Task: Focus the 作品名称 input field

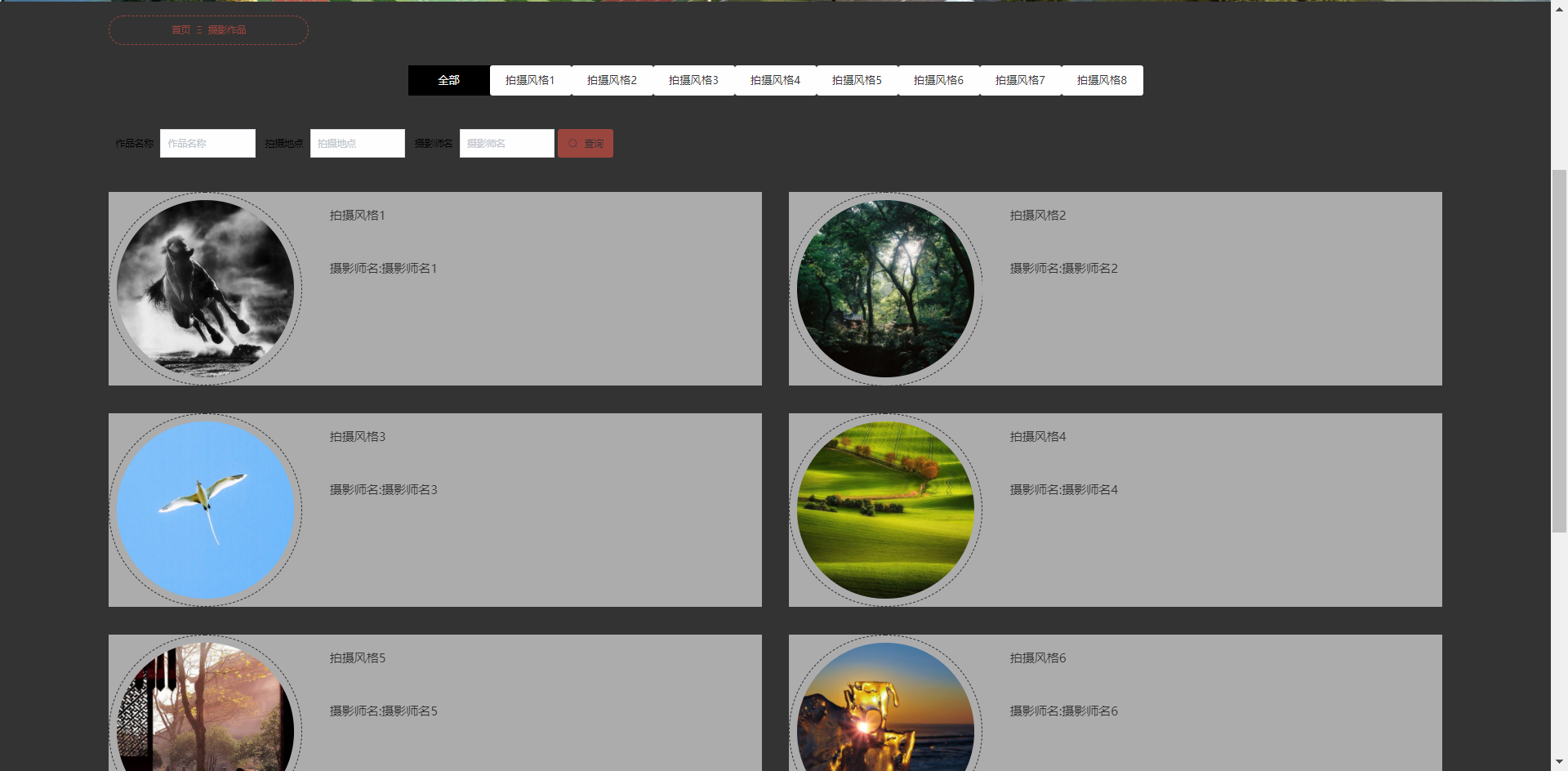Action: [x=207, y=144]
